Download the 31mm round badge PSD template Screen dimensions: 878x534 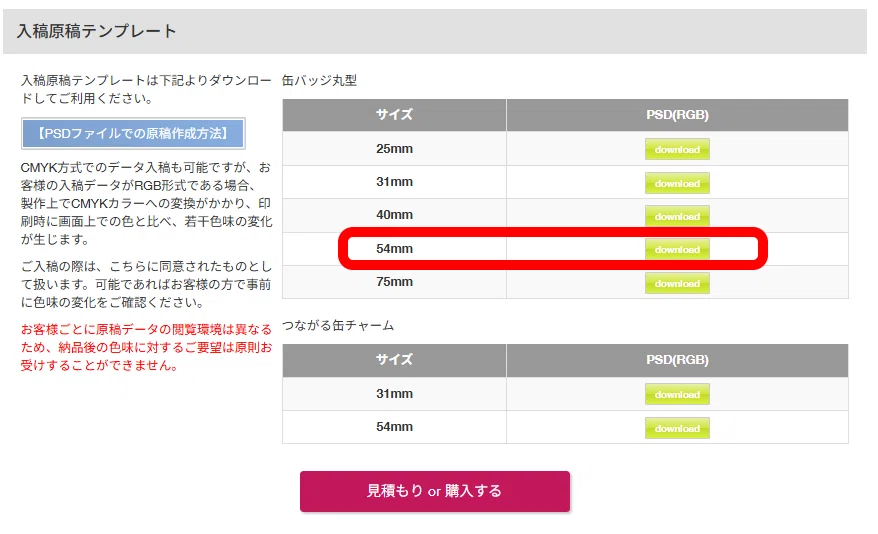click(677, 183)
